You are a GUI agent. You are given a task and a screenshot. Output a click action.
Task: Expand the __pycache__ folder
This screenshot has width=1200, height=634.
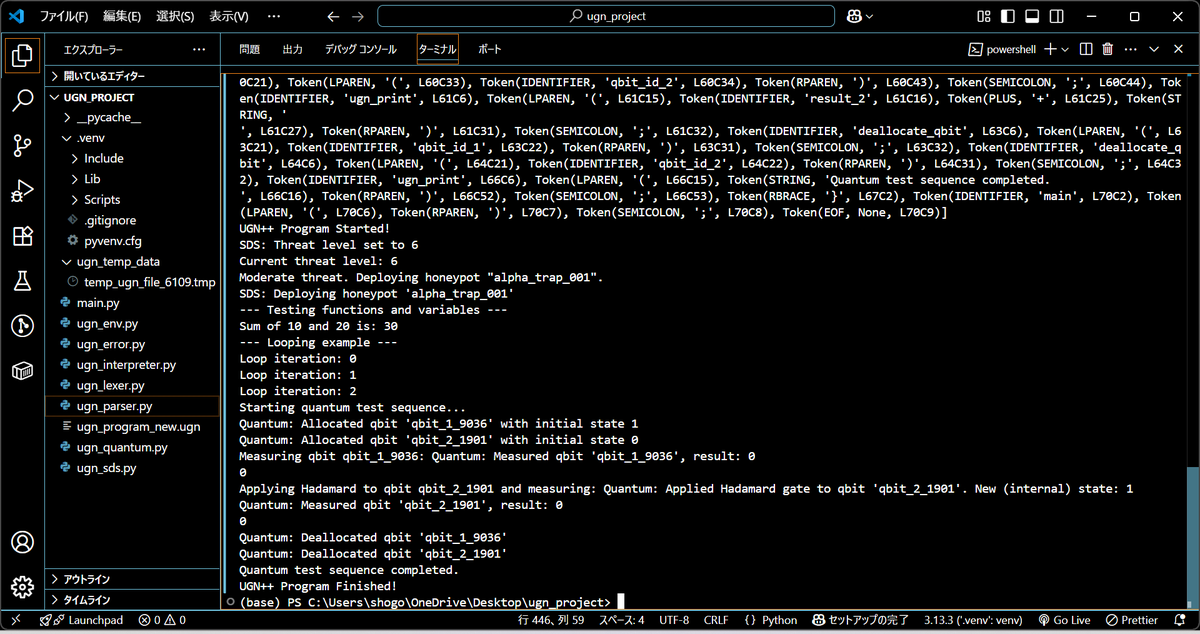[133, 118]
